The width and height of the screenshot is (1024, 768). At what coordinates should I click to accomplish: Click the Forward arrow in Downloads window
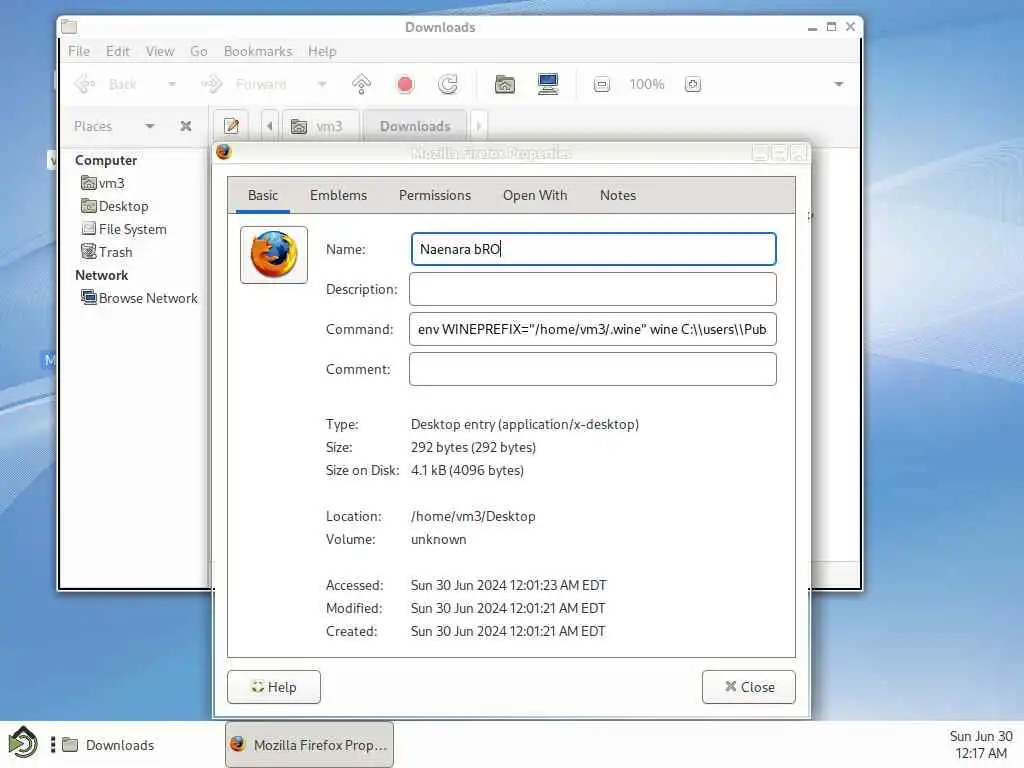coord(244,84)
